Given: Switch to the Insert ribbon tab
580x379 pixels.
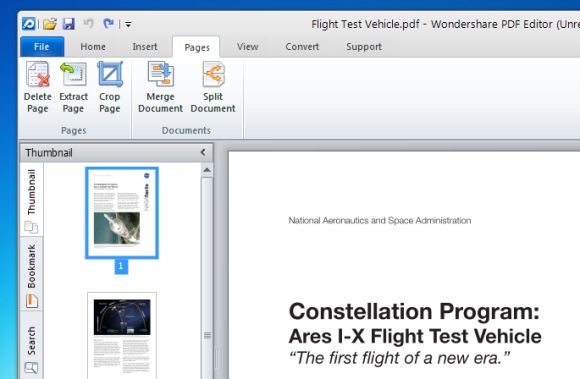Looking at the screenshot, I should [x=145, y=47].
